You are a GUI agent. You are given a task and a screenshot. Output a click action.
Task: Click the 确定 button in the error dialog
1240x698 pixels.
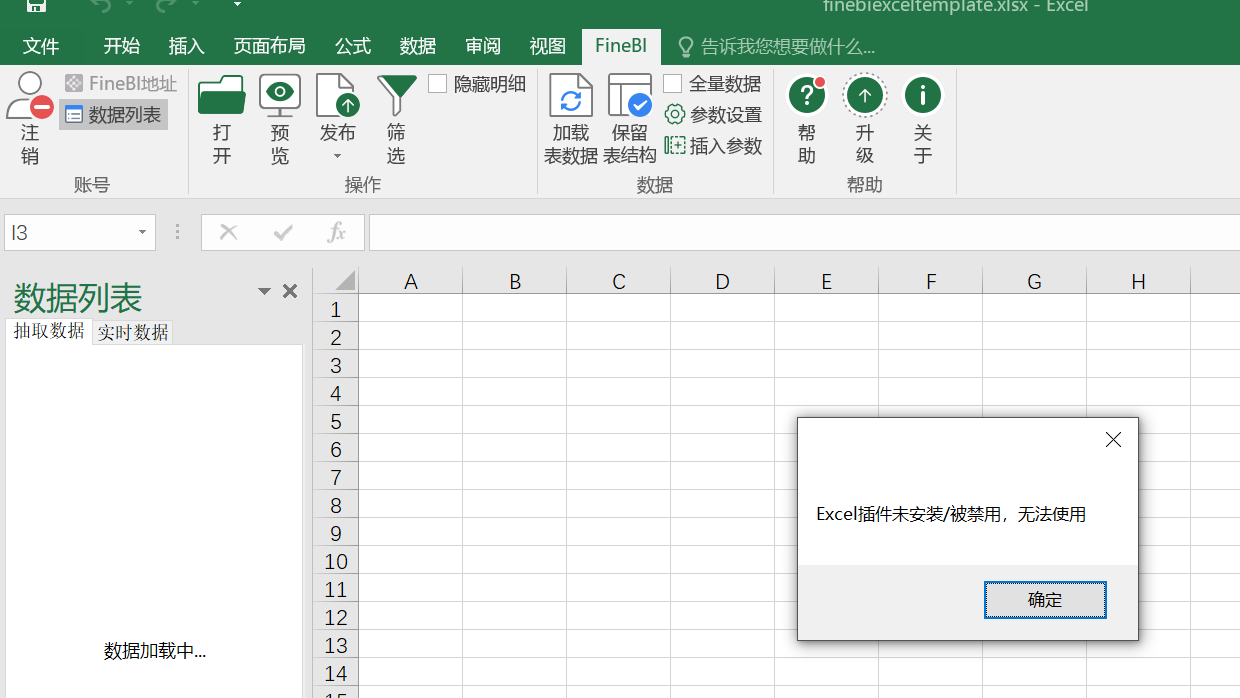click(x=1045, y=600)
